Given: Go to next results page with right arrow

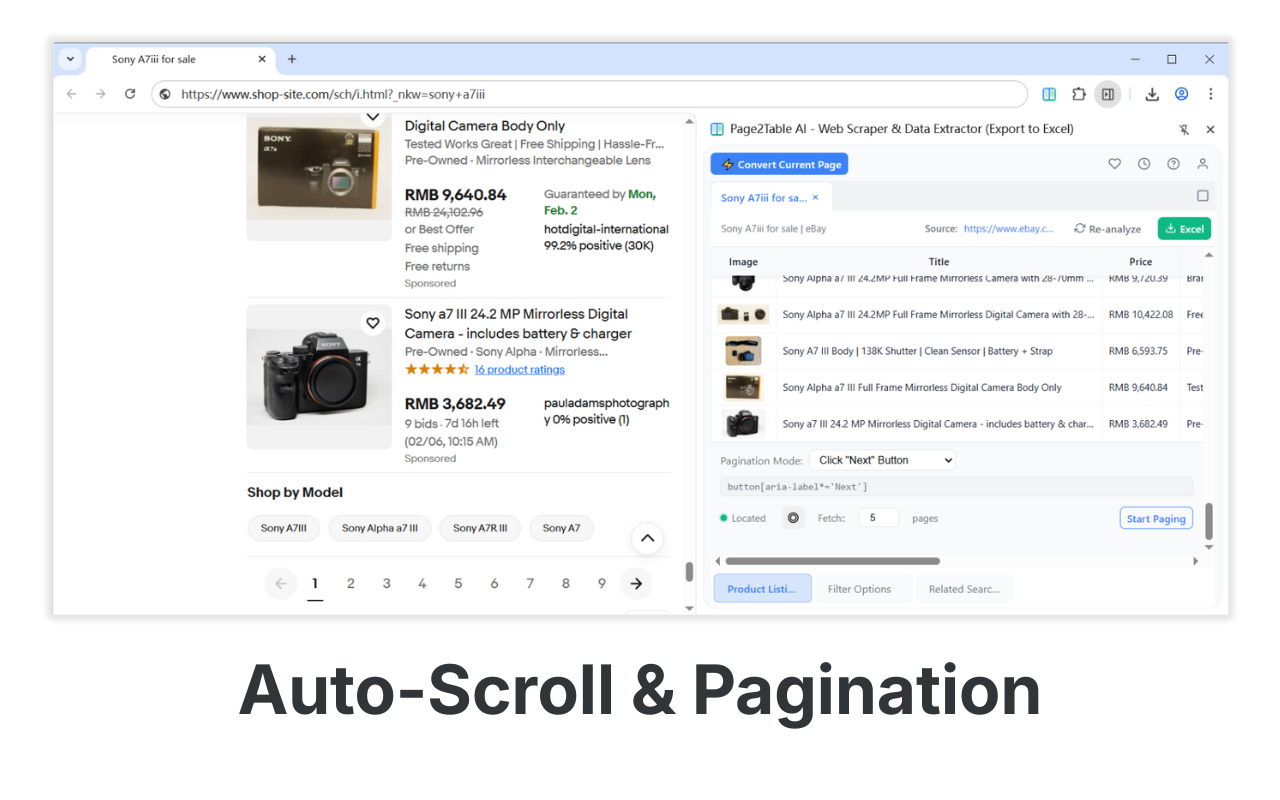Looking at the screenshot, I should pyautogui.click(x=636, y=584).
